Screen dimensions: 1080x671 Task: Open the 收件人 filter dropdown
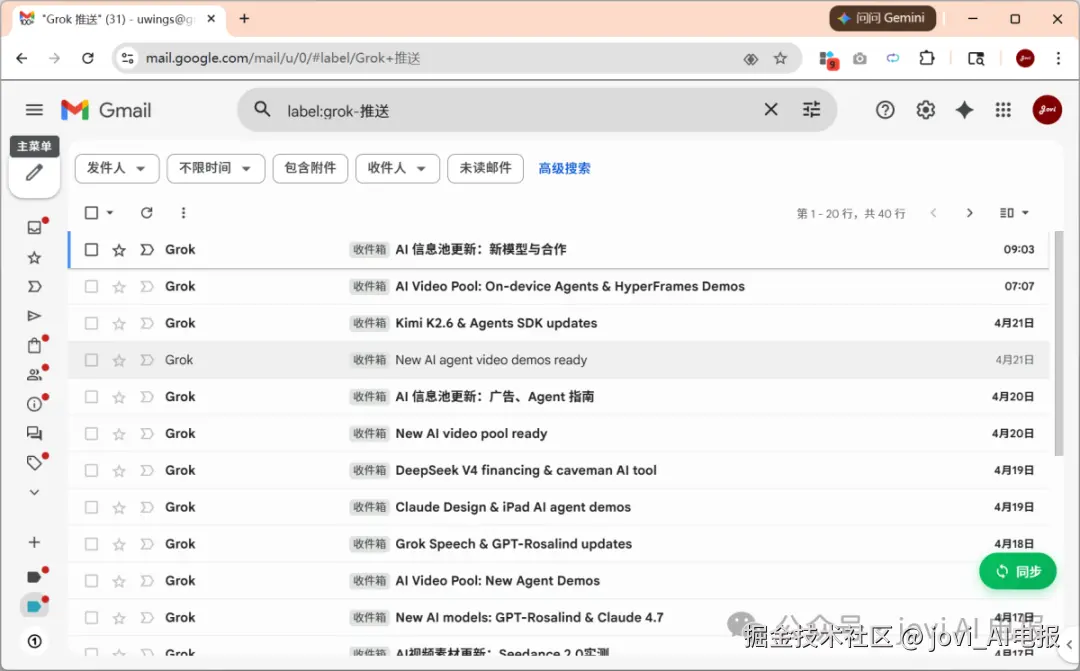(x=397, y=168)
